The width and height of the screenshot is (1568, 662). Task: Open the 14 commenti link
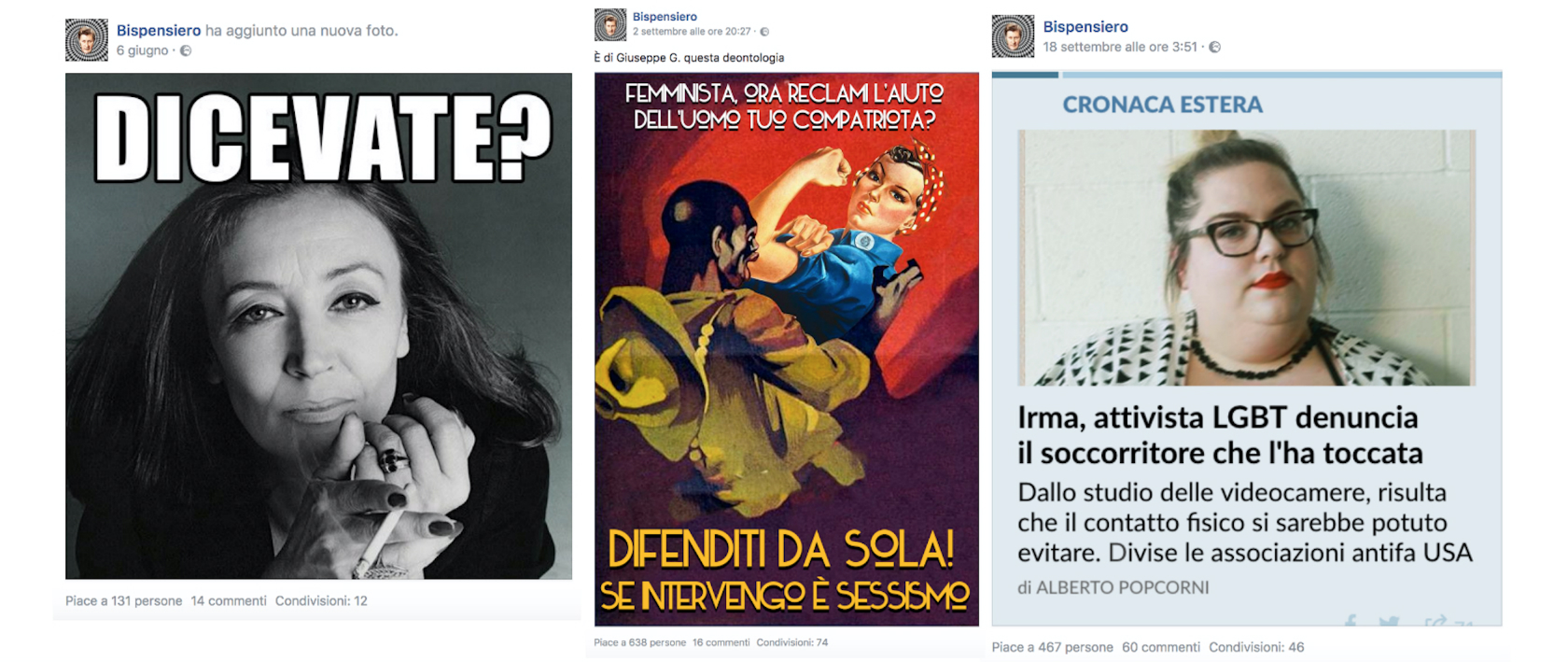coord(229,600)
